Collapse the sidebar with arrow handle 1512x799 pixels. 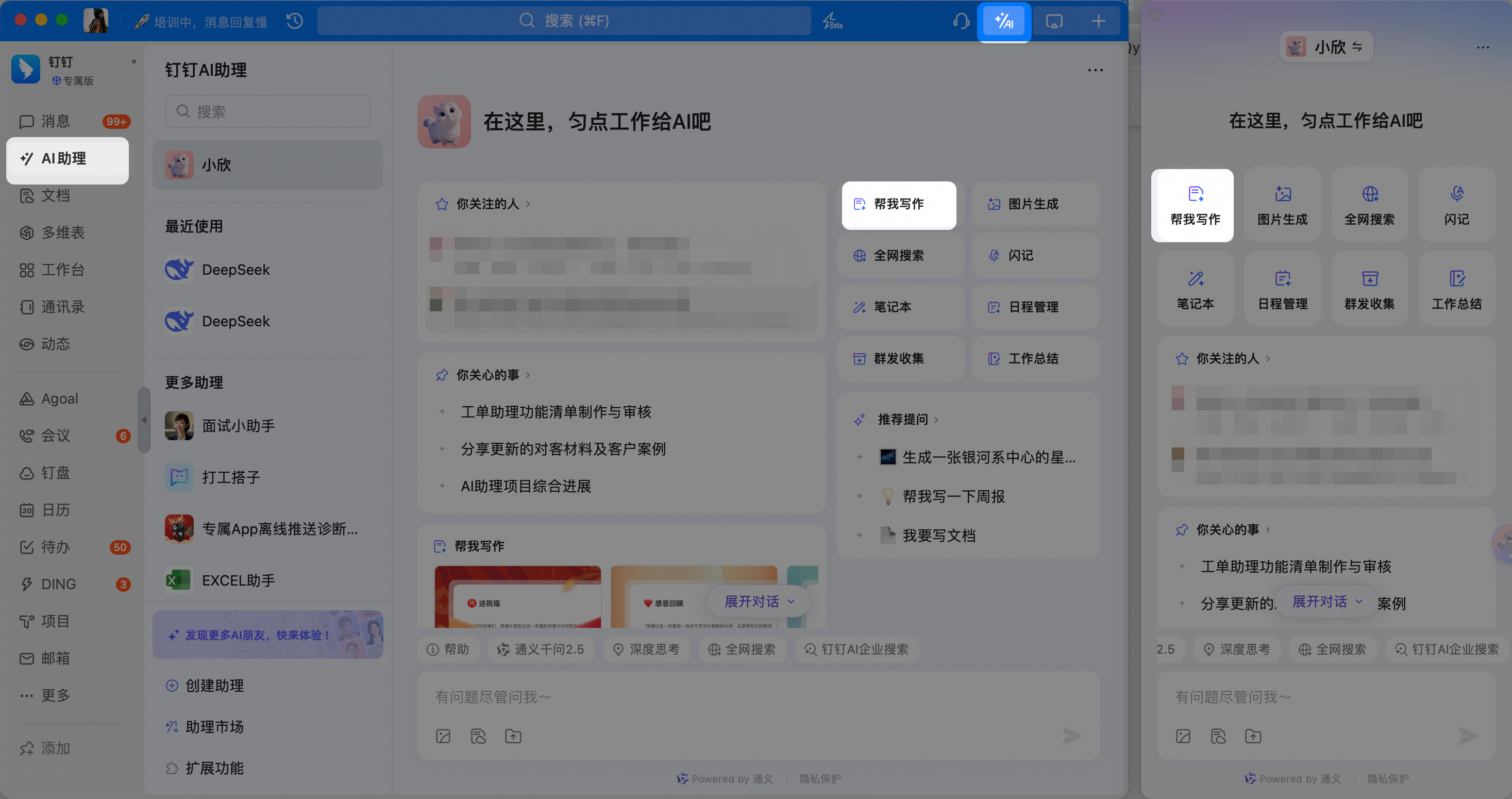click(144, 420)
